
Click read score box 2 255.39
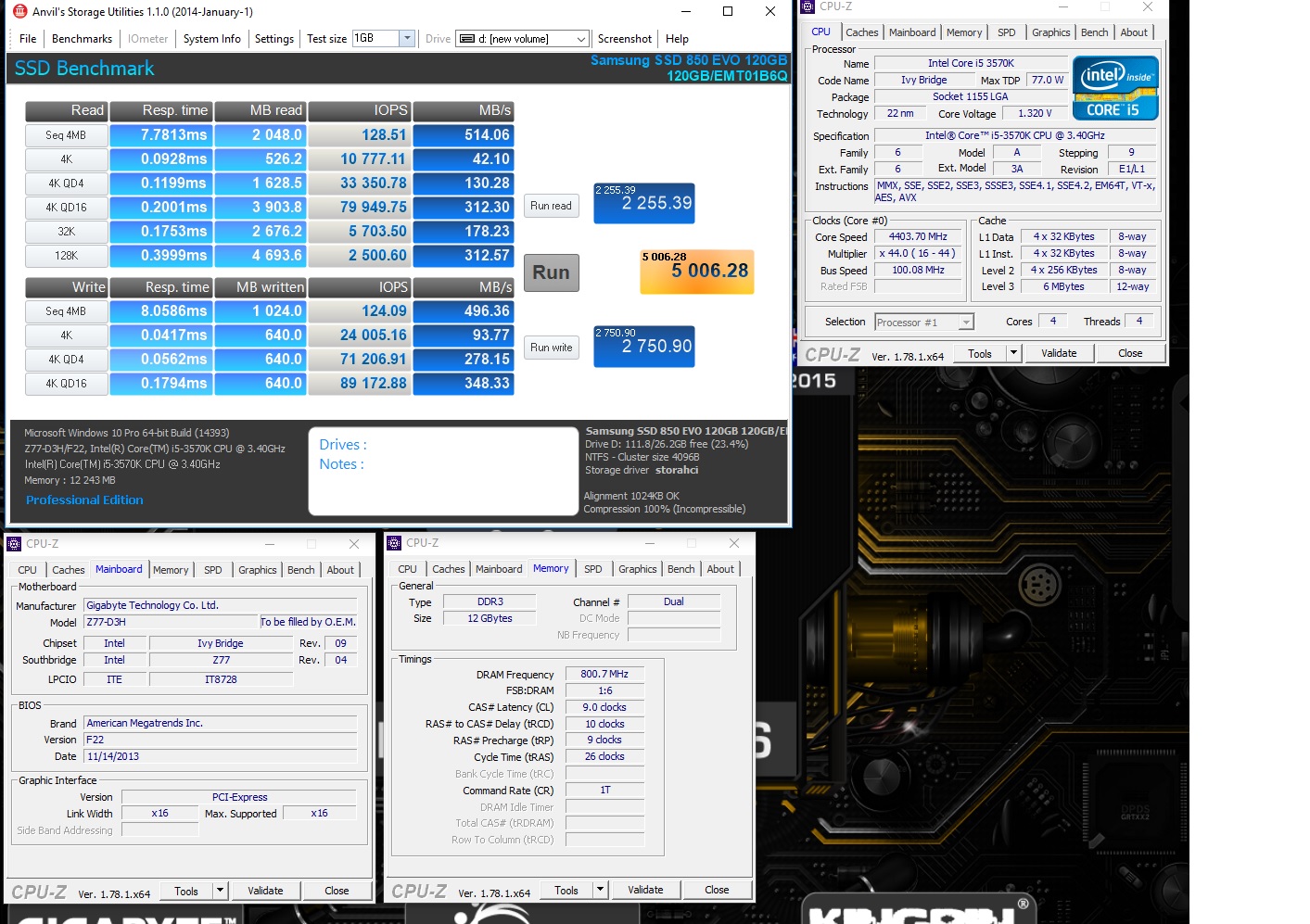(x=644, y=203)
